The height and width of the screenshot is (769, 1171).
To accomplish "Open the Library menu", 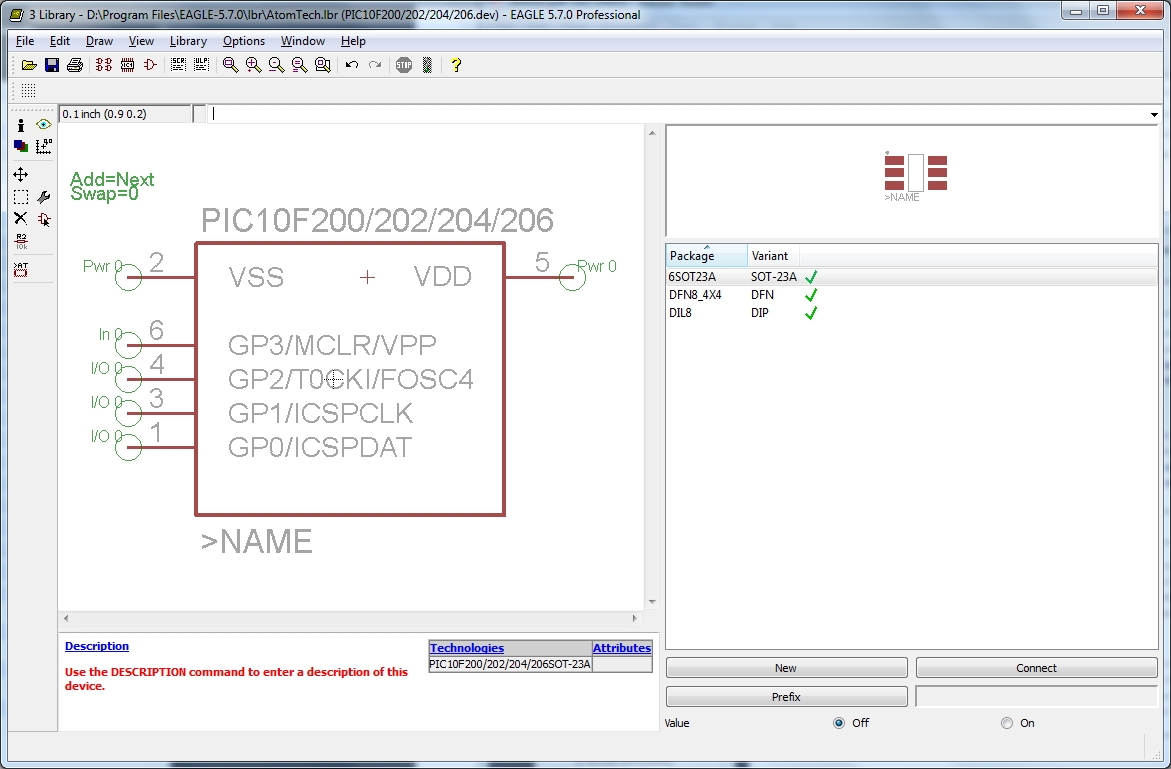I will click(188, 41).
